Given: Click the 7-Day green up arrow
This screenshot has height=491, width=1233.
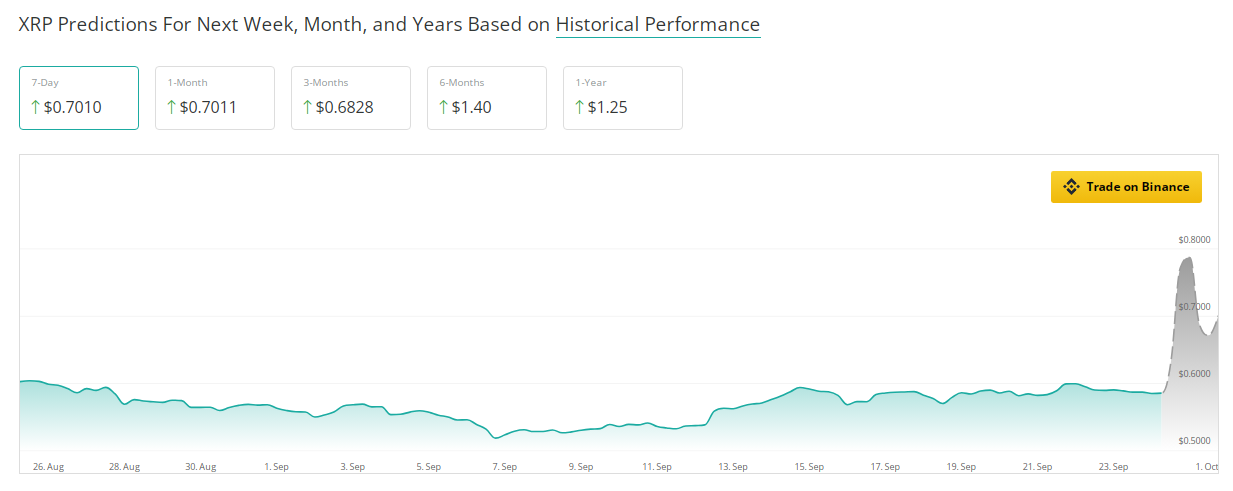Looking at the screenshot, I should click(x=36, y=107).
